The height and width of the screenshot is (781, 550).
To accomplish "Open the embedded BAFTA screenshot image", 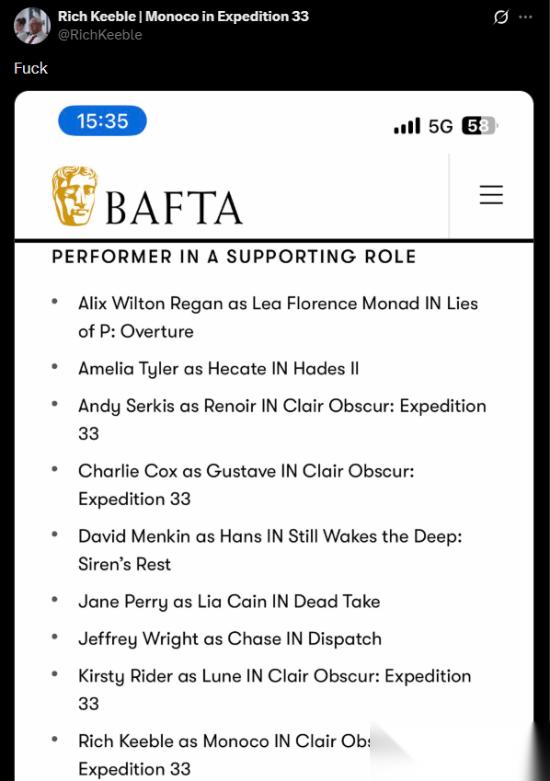I will (x=274, y=436).
